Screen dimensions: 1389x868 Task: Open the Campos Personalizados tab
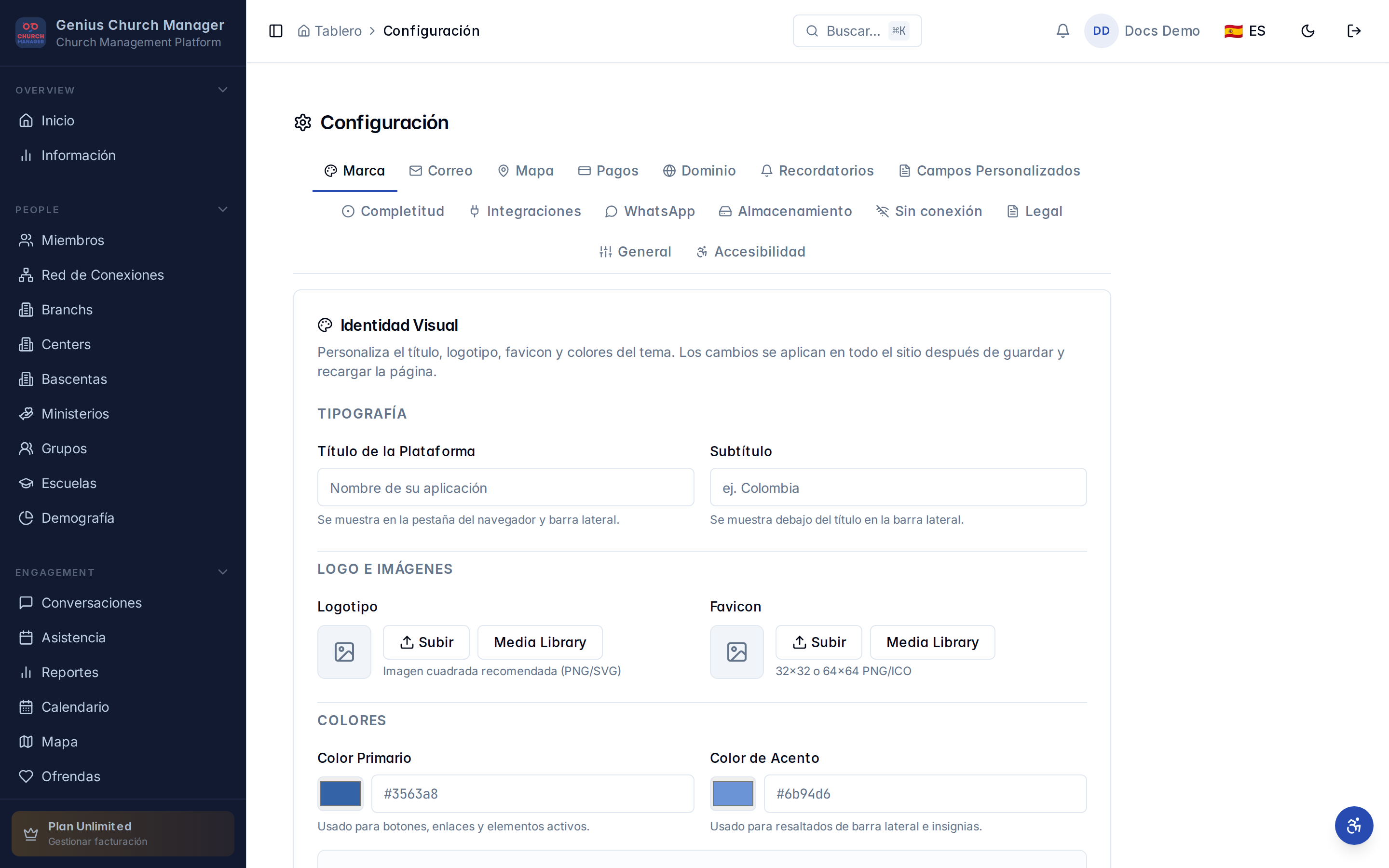point(989,171)
